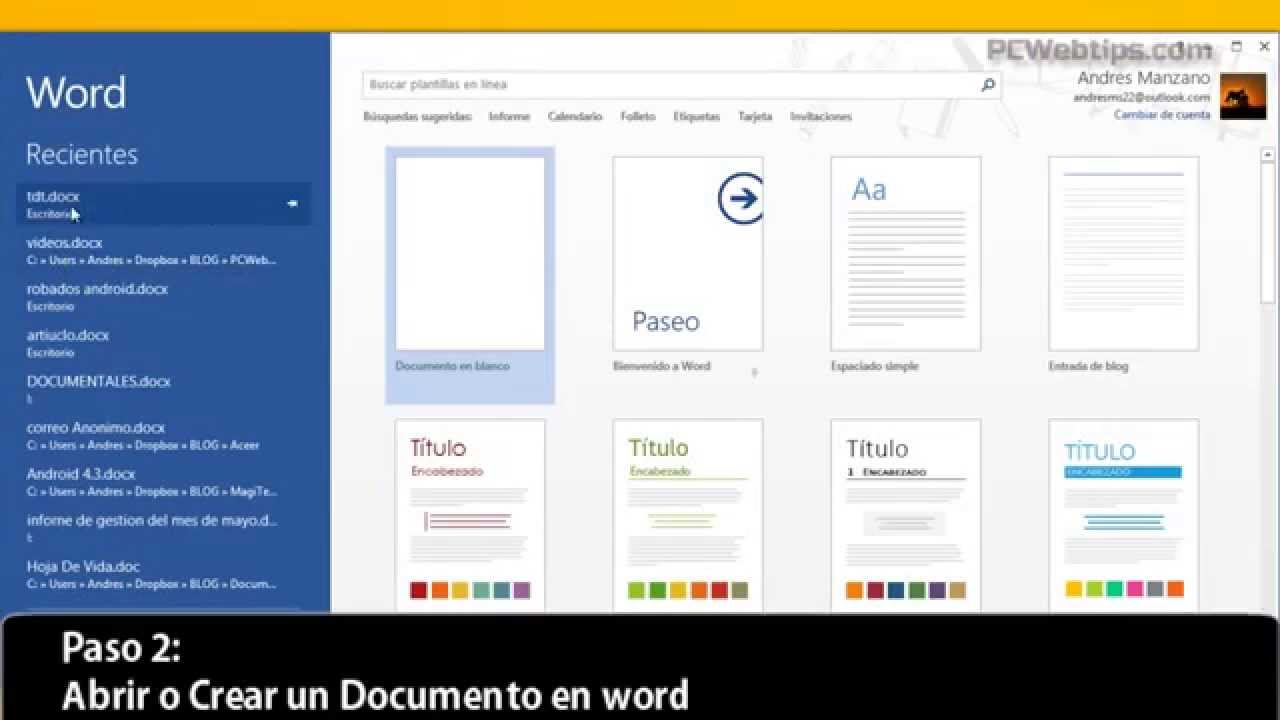Search suggested term Informe
Screen dimensions: 1280x720
(509, 117)
